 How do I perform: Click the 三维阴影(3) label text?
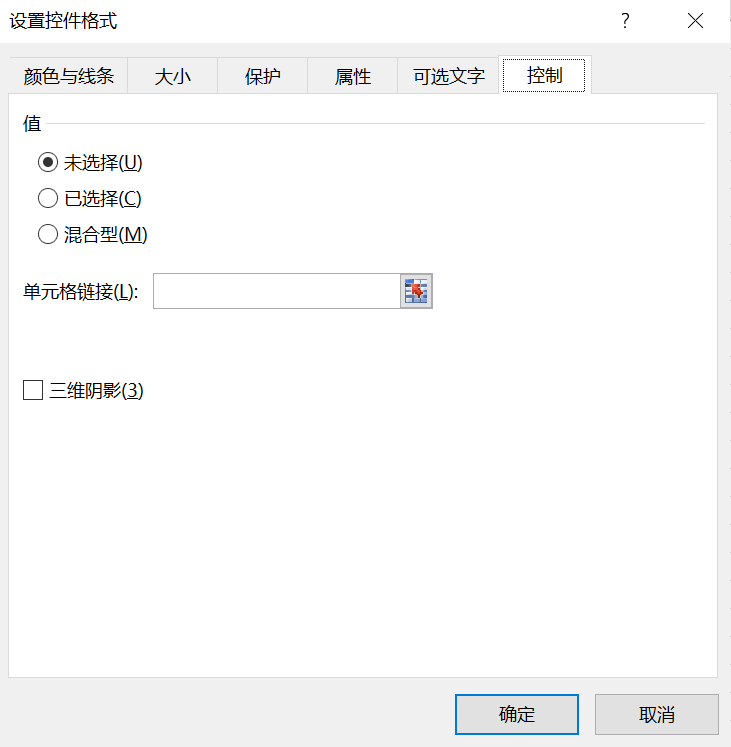[x=96, y=390]
